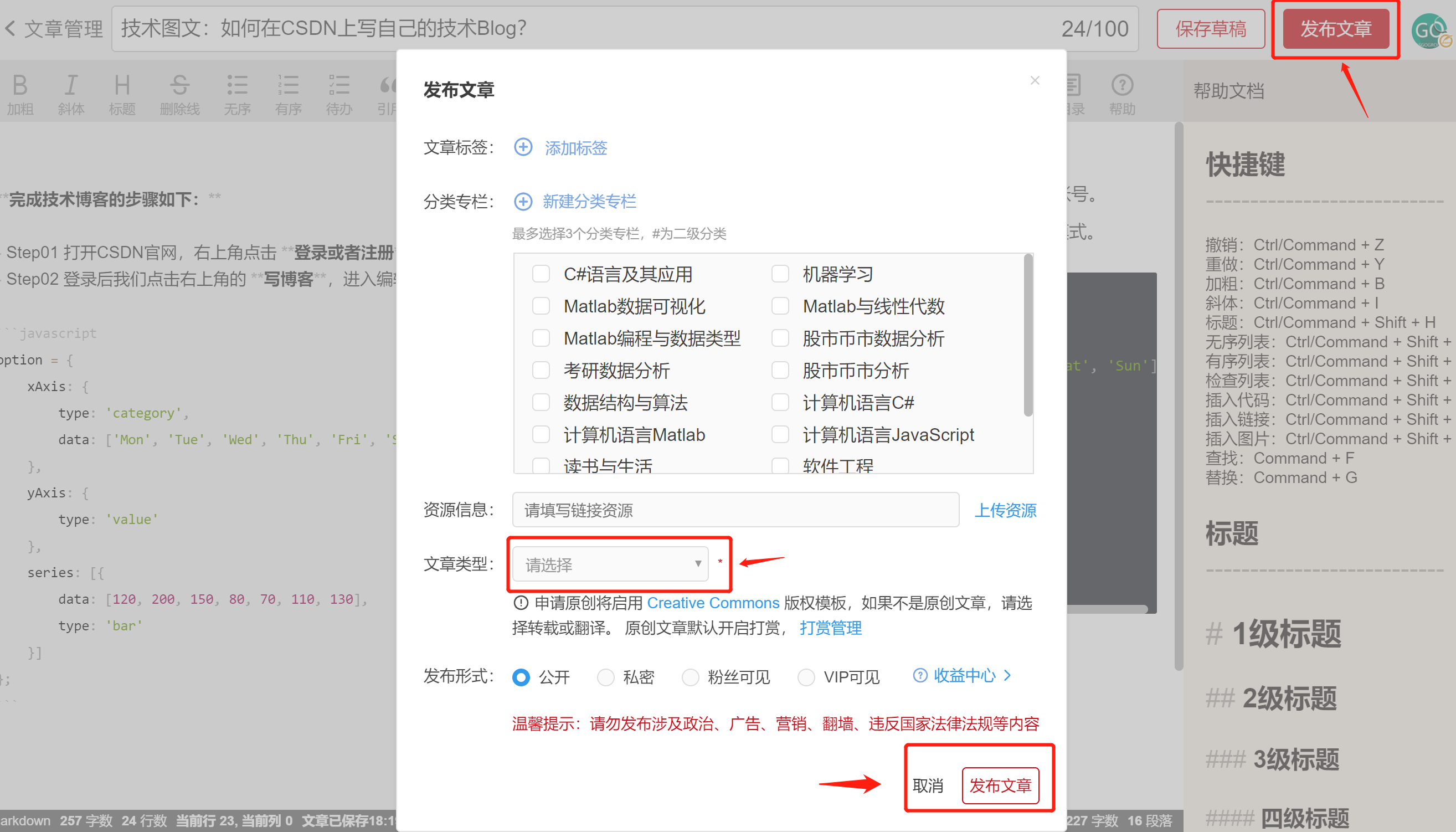This screenshot has width=1456, height=832.
Task: Open the 收益中心 link
Action: [x=964, y=675]
